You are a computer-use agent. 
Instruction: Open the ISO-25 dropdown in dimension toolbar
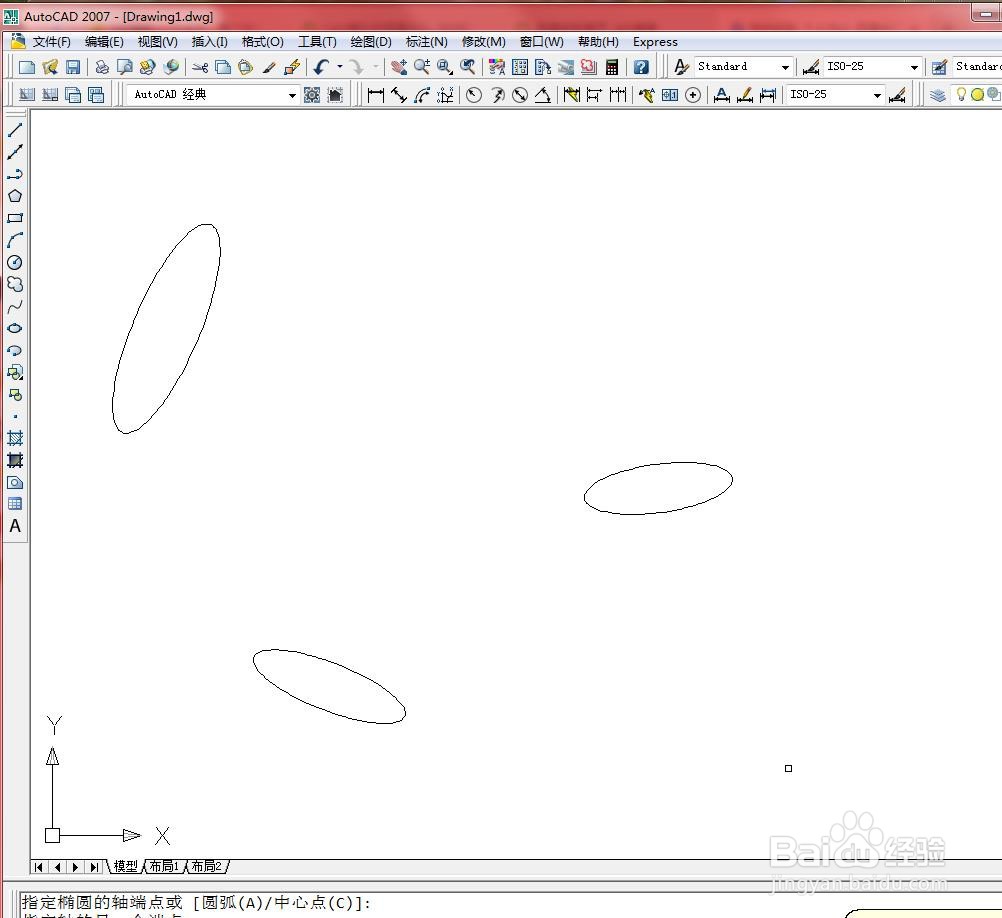877,95
